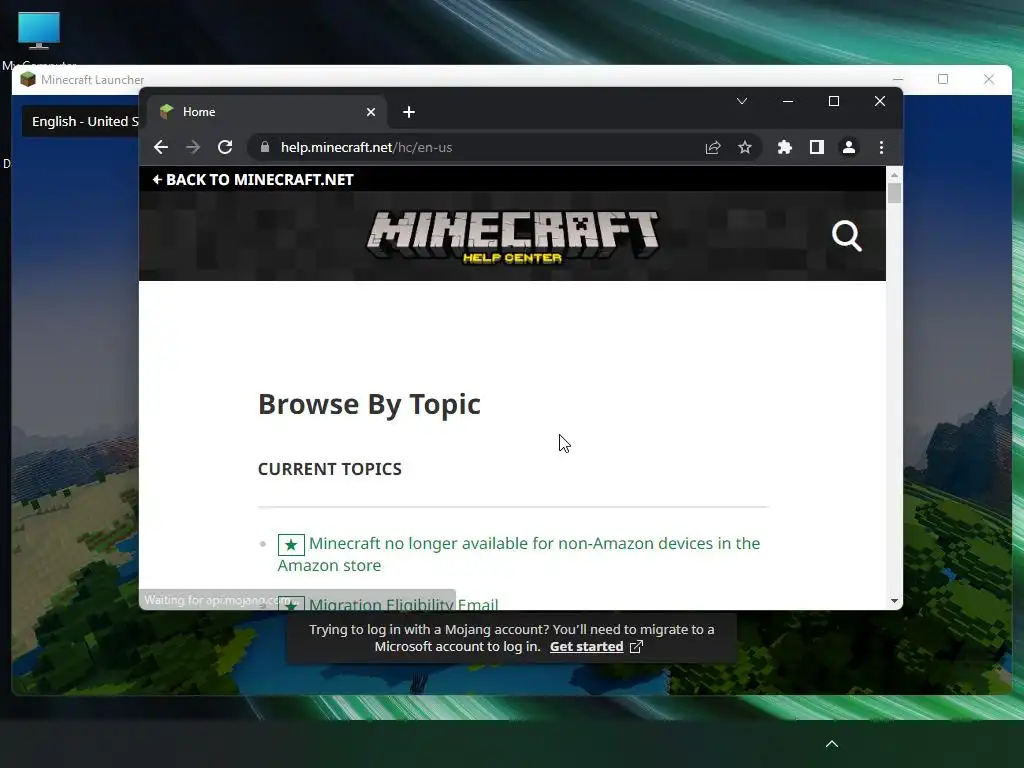Open search with magnifier icon
This screenshot has height=768, width=1024.
coord(847,236)
